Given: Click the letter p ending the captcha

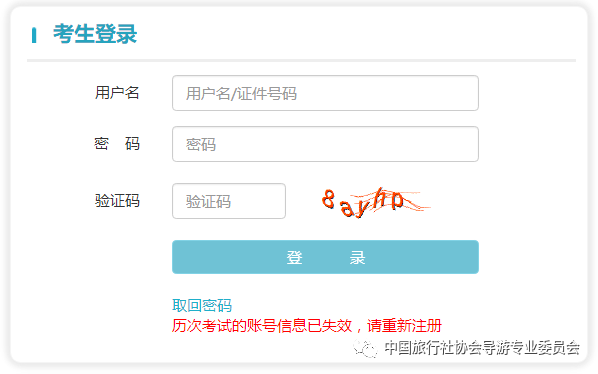Looking at the screenshot, I should 397,200.
